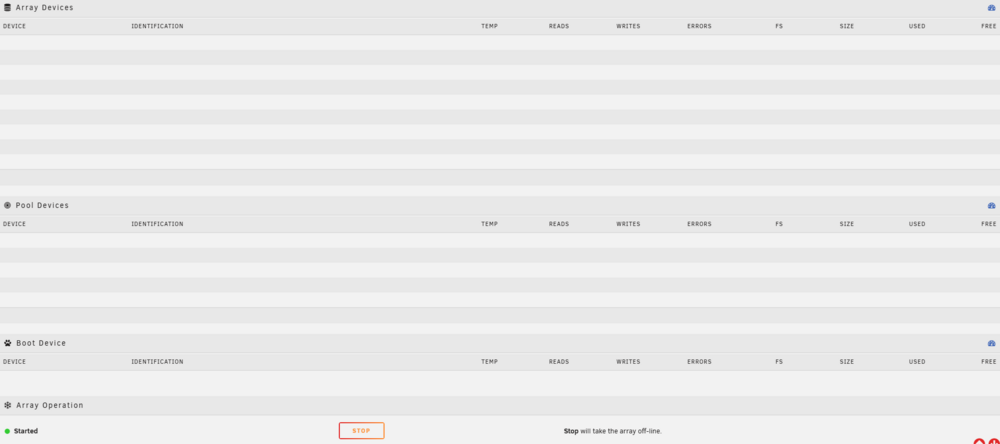Image resolution: width=1000 pixels, height=444 pixels.
Task: Click DEVICE column header in Array Devices
Action: click(15, 26)
